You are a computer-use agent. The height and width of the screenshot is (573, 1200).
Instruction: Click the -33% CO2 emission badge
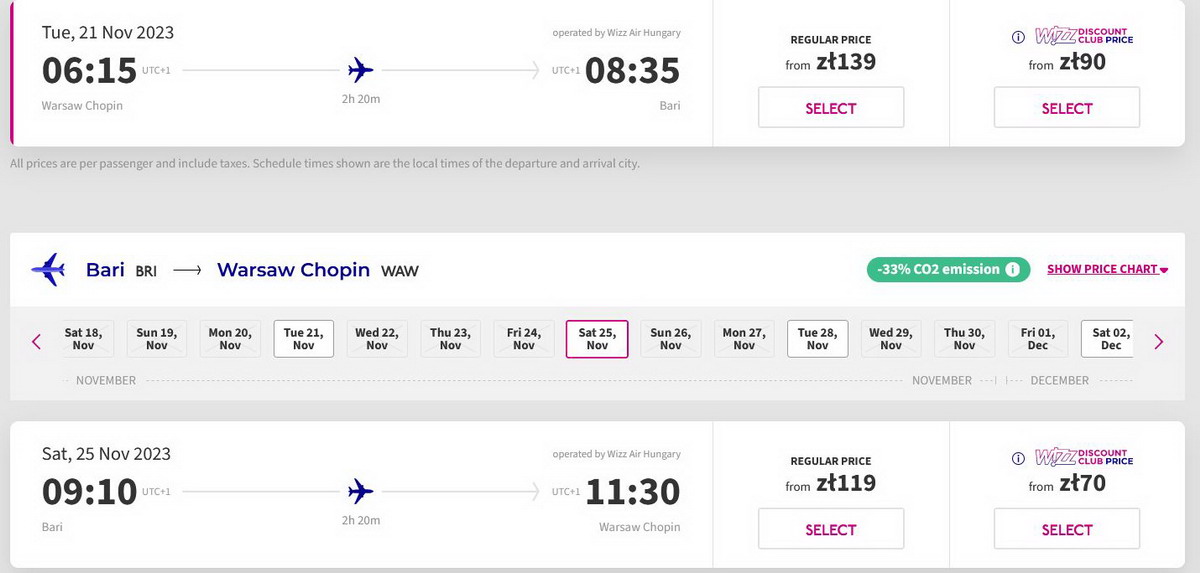pyautogui.click(x=948, y=269)
